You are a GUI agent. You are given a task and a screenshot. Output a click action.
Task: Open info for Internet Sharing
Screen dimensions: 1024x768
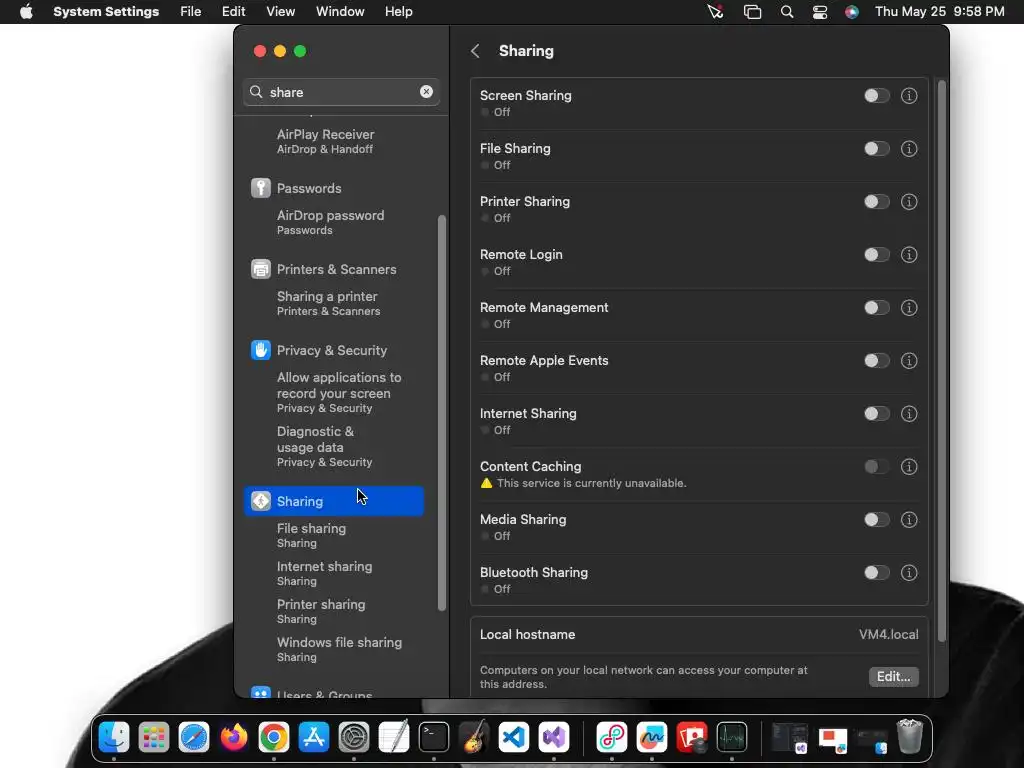point(908,413)
